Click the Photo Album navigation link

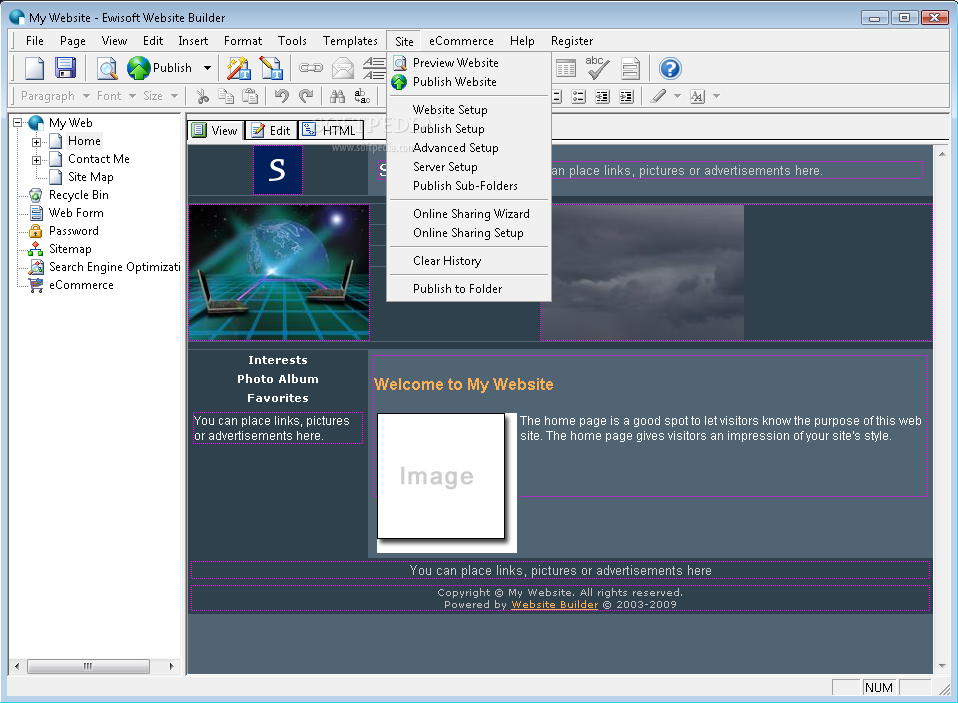point(278,379)
